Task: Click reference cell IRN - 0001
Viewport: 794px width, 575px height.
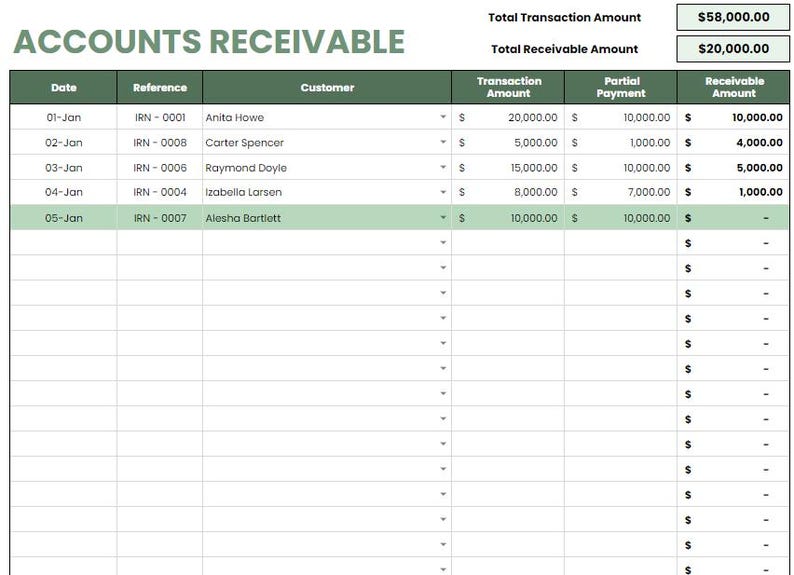Action: click(160, 117)
